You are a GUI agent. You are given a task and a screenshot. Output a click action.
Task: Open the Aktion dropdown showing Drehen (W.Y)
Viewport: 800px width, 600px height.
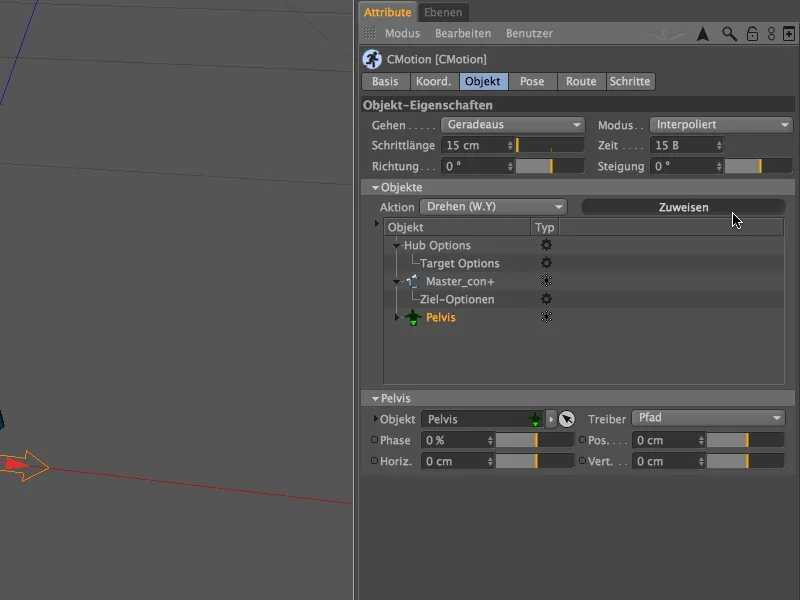[x=492, y=206]
